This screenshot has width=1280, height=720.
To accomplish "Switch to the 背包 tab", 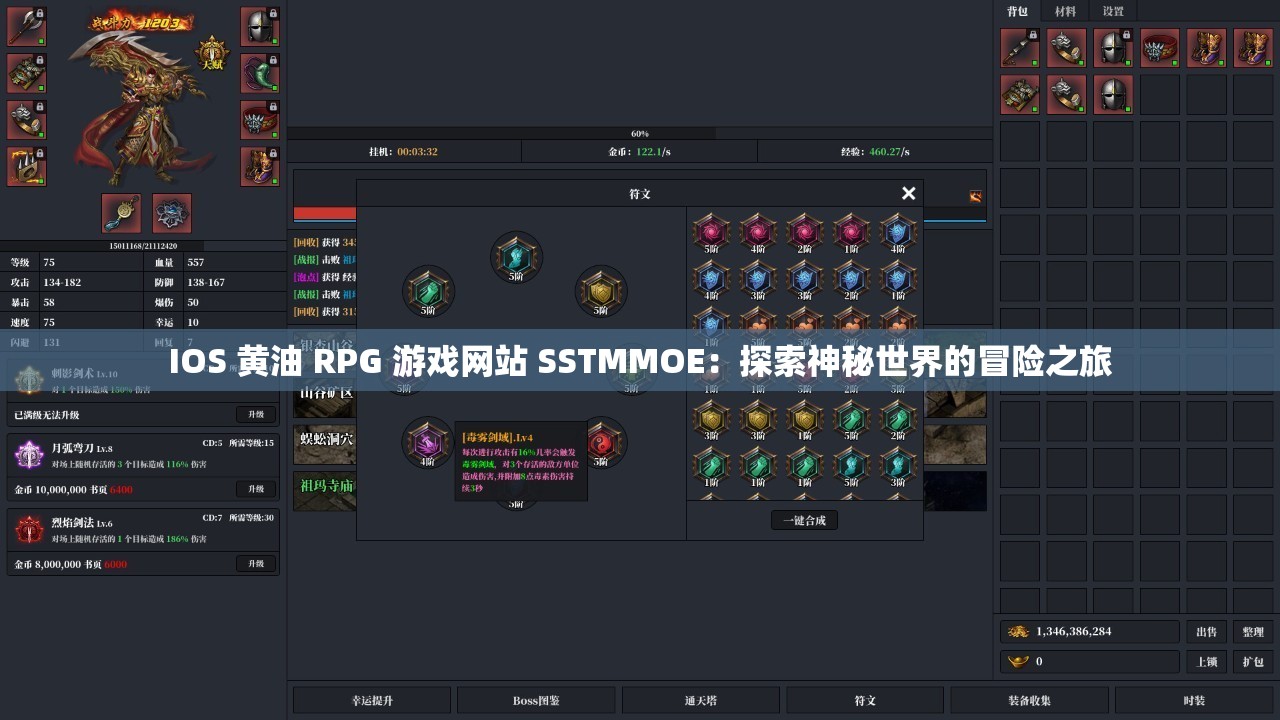I will point(1017,11).
